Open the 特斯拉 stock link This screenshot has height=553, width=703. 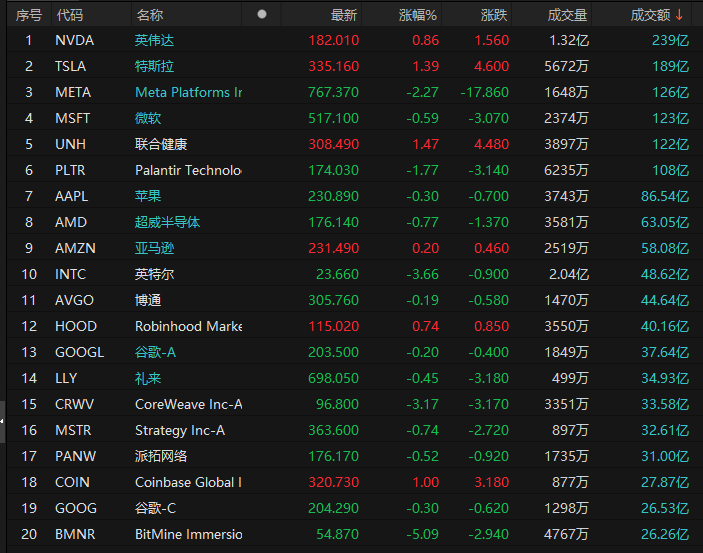tap(154, 66)
